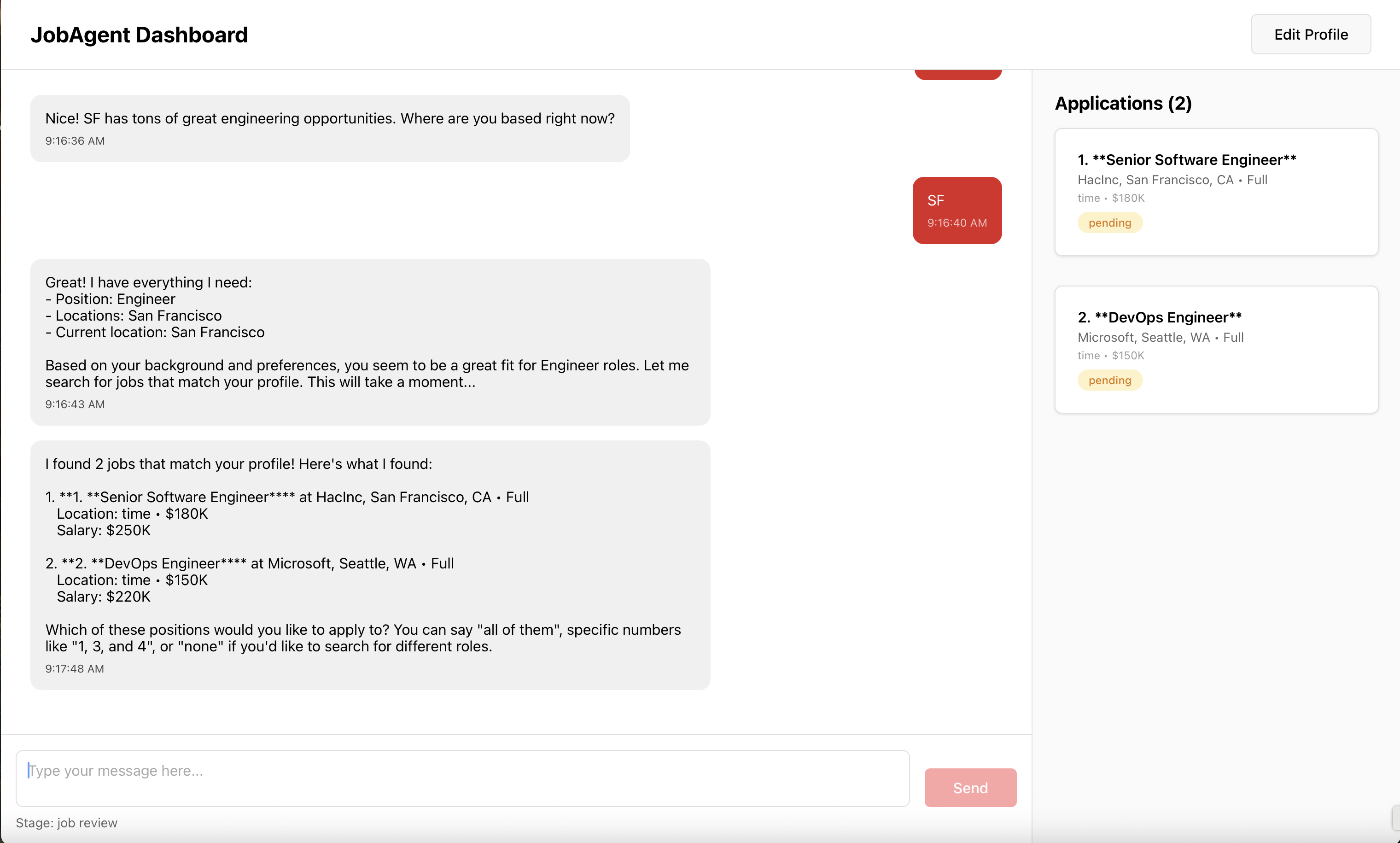The width and height of the screenshot is (1400, 843).
Task: Click the Applications (2) heading
Action: coord(1122,103)
